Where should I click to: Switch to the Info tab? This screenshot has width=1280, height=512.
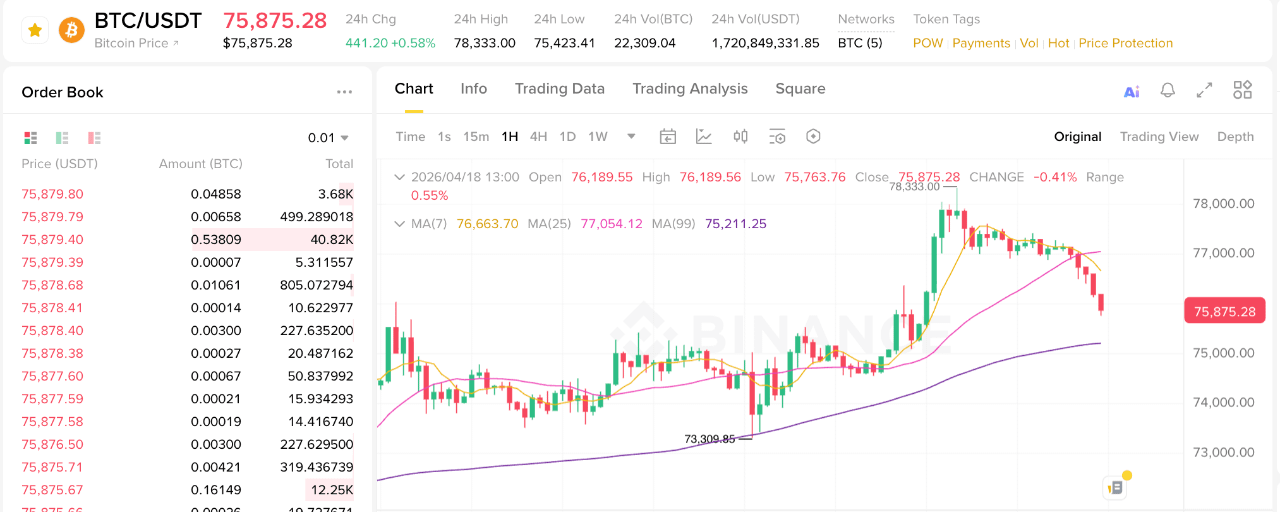[474, 89]
